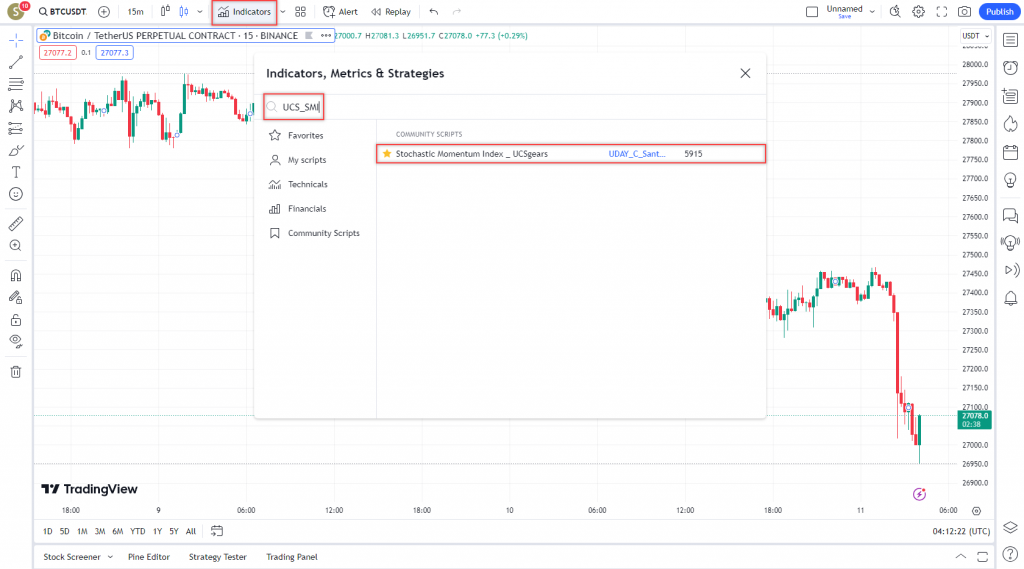Click the magnet mode icon
The height and width of the screenshot is (569, 1024).
click(15, 275)
